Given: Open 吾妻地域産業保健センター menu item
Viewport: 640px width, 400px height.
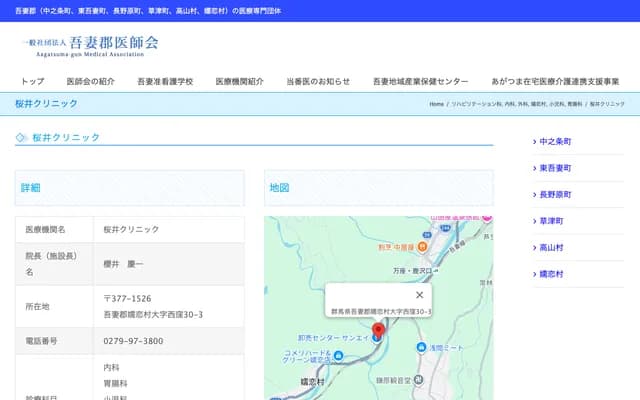Looking at the screenshot, I should pos(420,81).
